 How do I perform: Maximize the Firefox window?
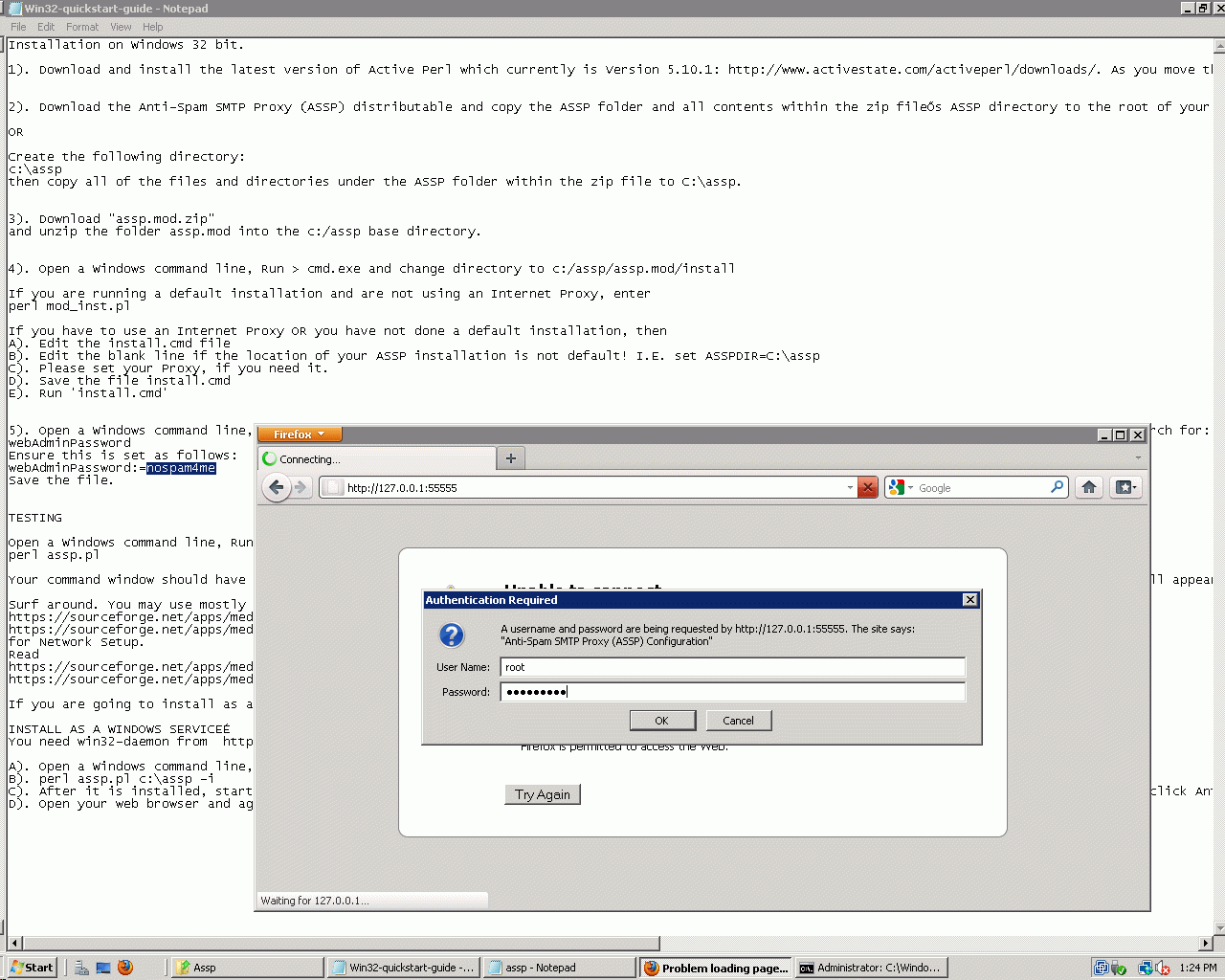[x=1121, y=434]
